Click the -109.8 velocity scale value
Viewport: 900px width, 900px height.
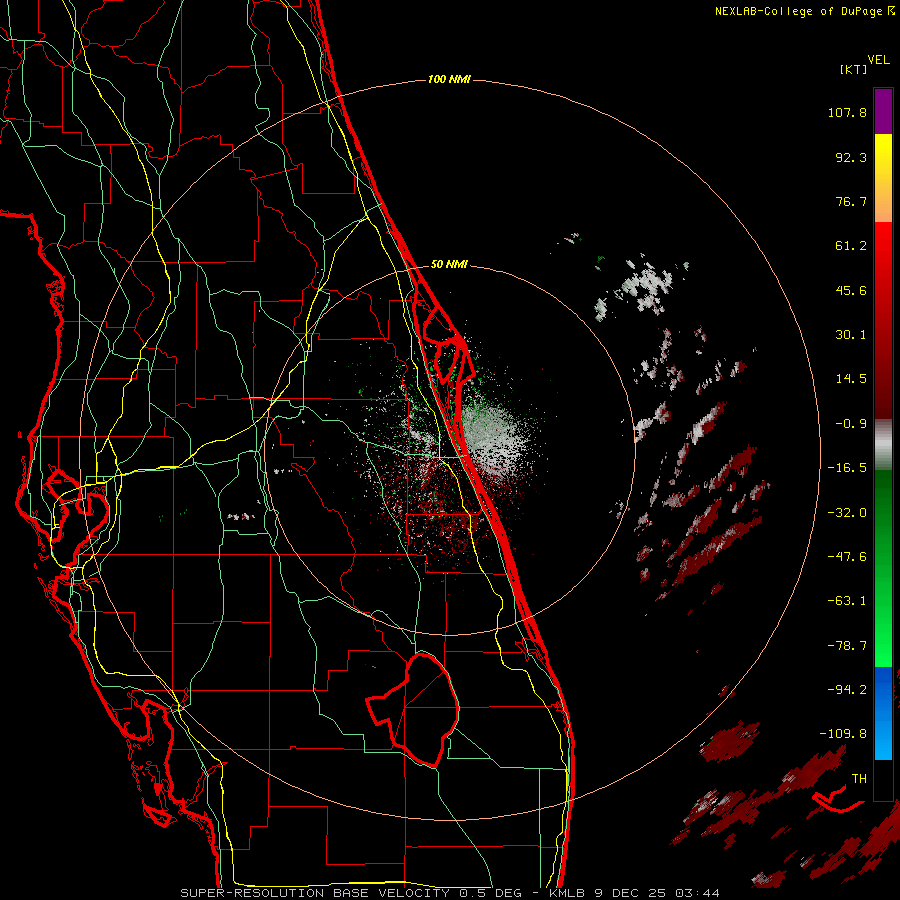coord(844,734)
